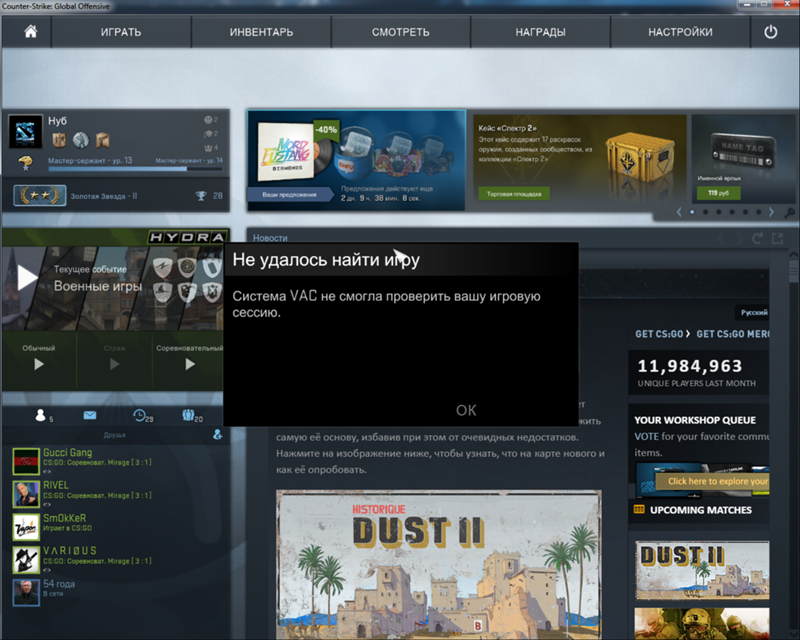Click the Нуб profile avatar
Image resolution: width=800 pixels, height=640 pixels.
click(25, 132)
